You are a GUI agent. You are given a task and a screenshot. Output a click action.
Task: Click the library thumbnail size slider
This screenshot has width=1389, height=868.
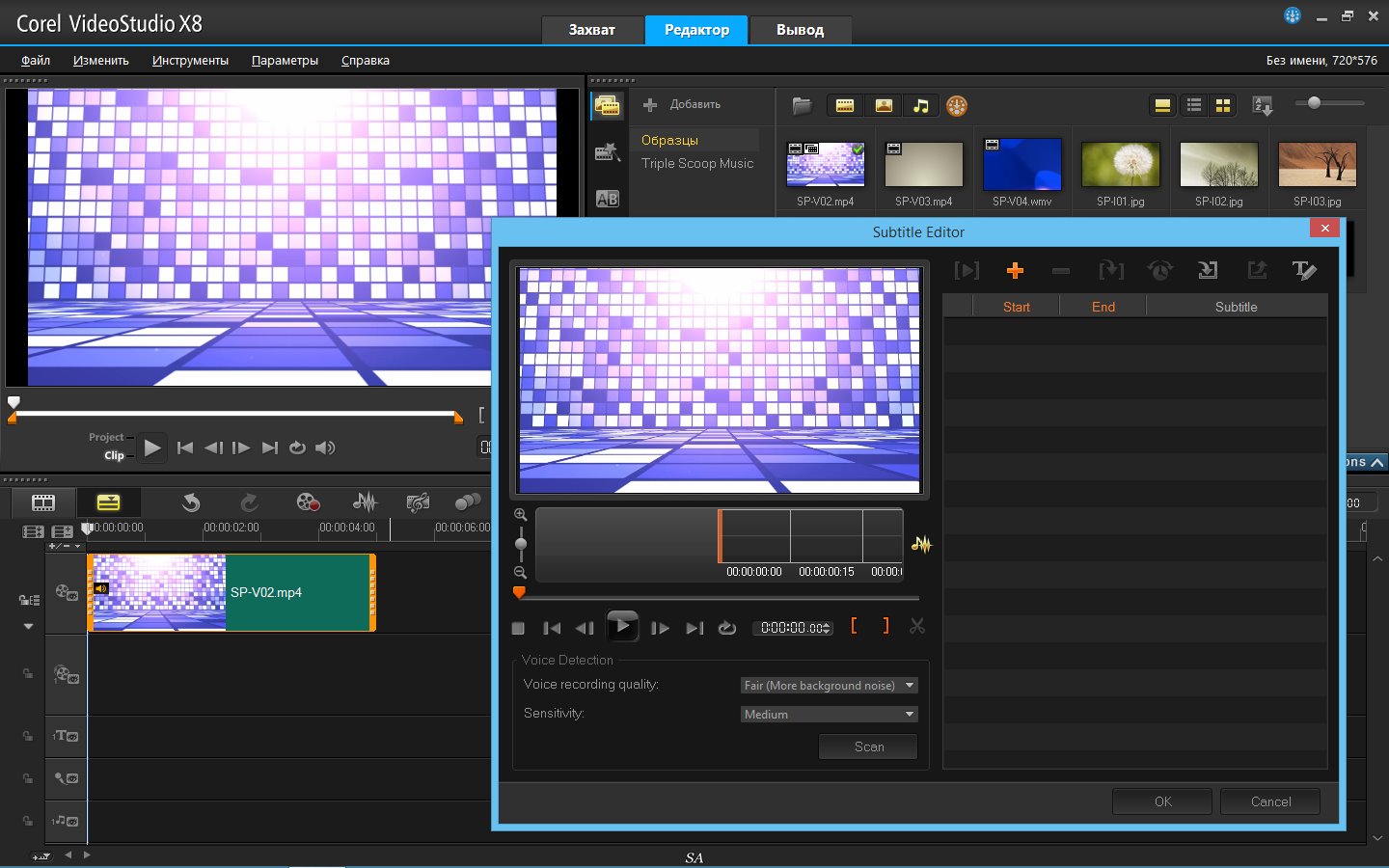1314,102
